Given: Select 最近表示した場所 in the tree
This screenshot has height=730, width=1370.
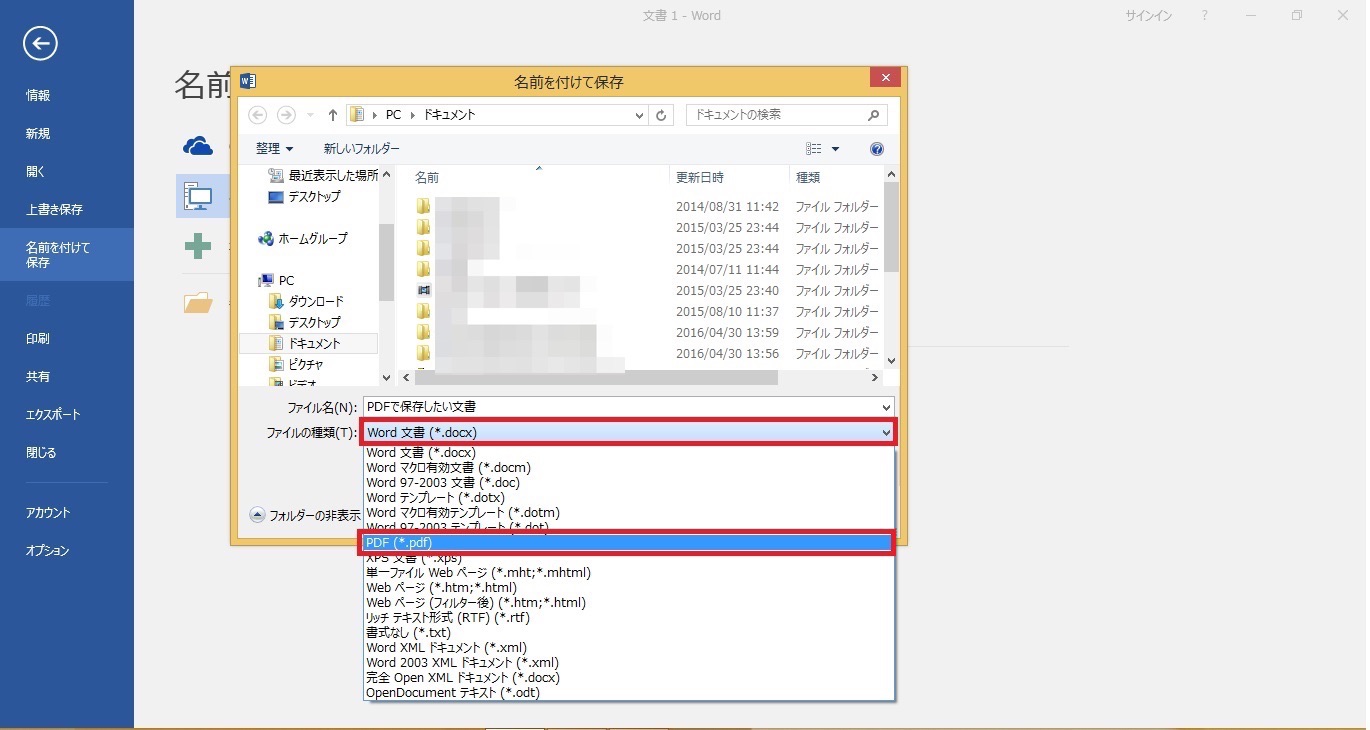Looking at the screenshot, I should [x=323, y=175].
